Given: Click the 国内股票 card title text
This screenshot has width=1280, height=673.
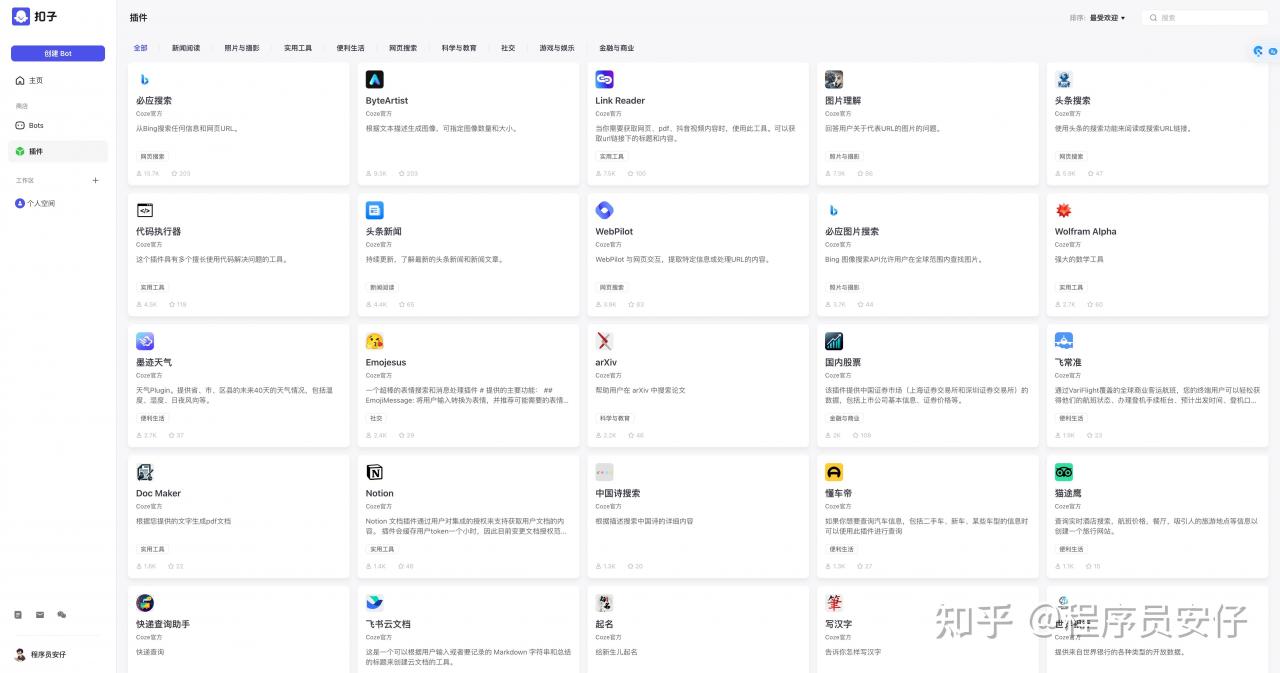Looking at the screenshot, I should [x=843, y=363].
